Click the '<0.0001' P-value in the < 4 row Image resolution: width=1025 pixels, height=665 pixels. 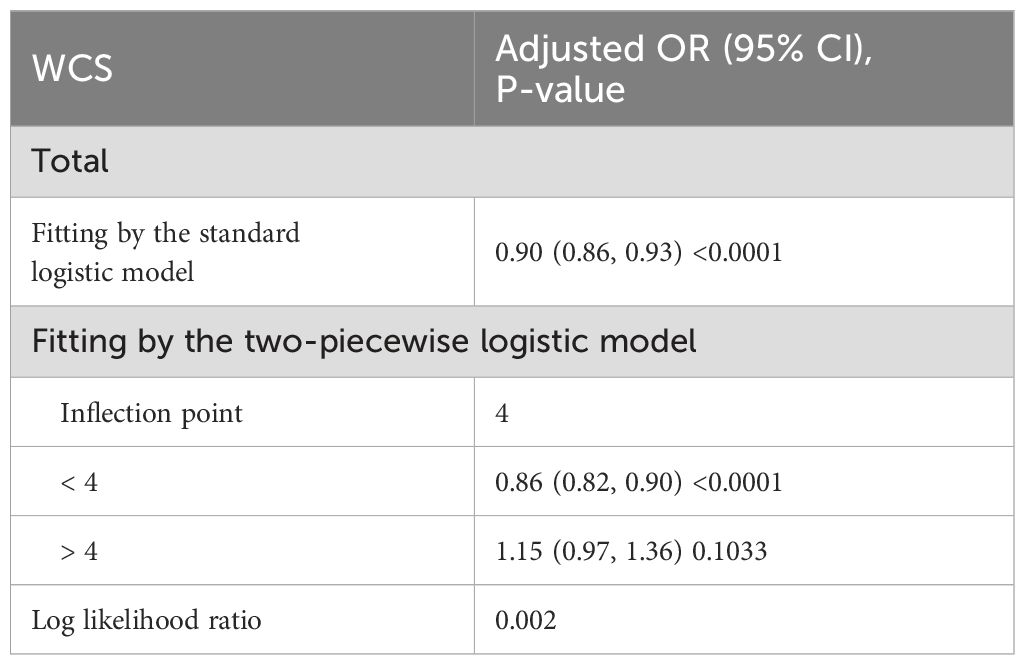pos(737,483)
